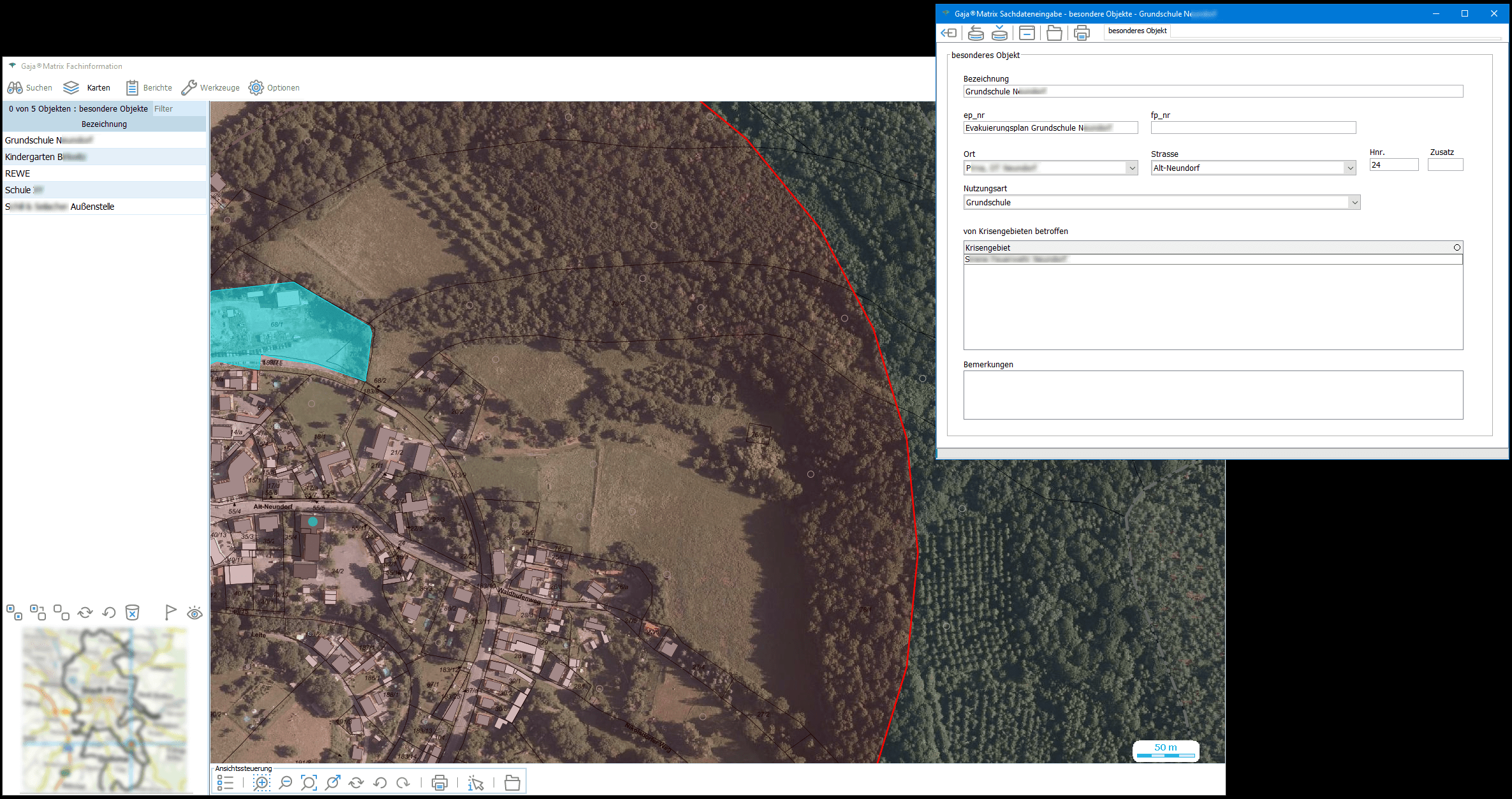
Task: Switch to besonderes Objekt tab
Action: click(x=1137, y=31)
